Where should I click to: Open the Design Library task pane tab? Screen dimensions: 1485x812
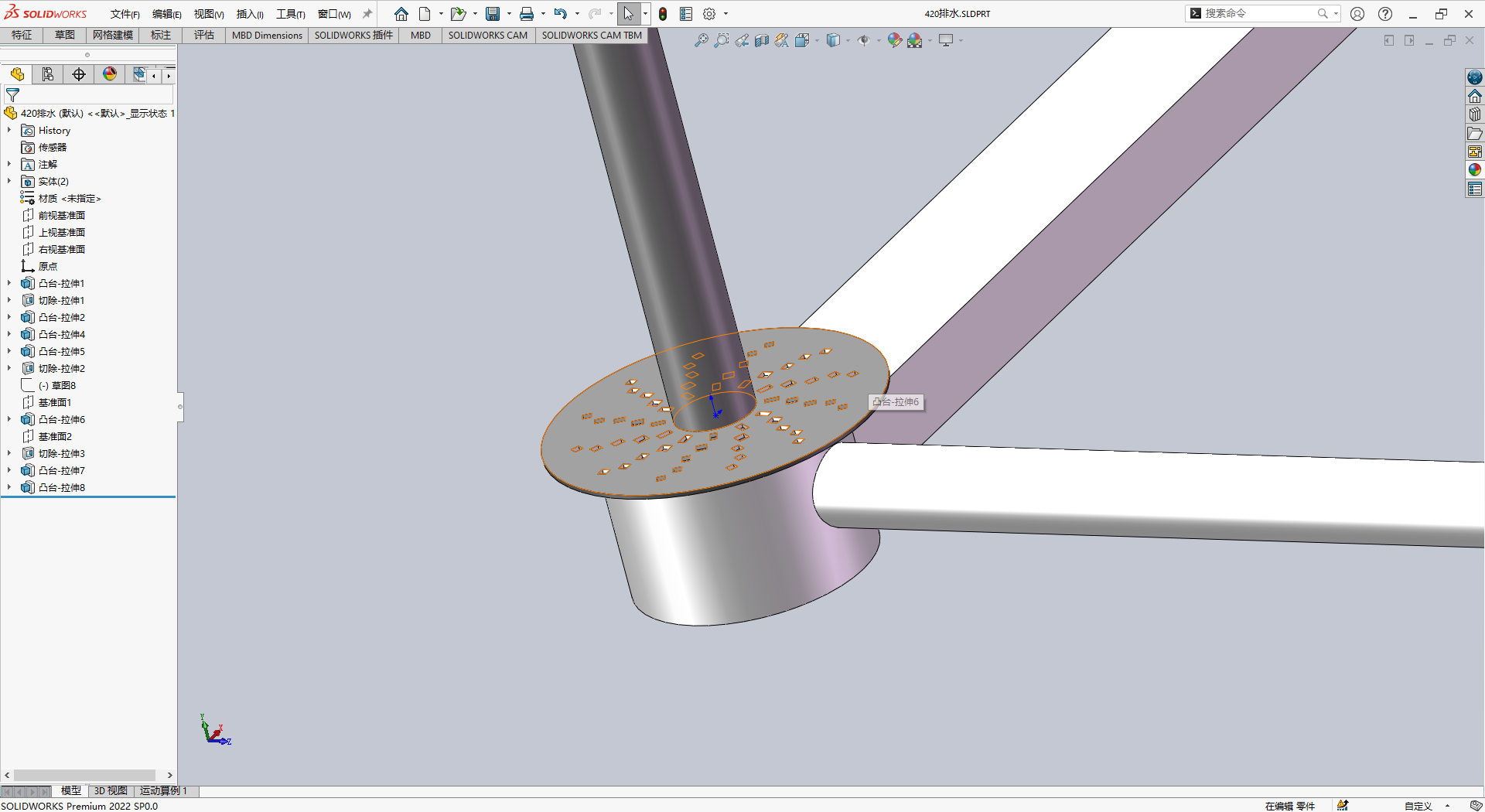(x=1475, y=114)
